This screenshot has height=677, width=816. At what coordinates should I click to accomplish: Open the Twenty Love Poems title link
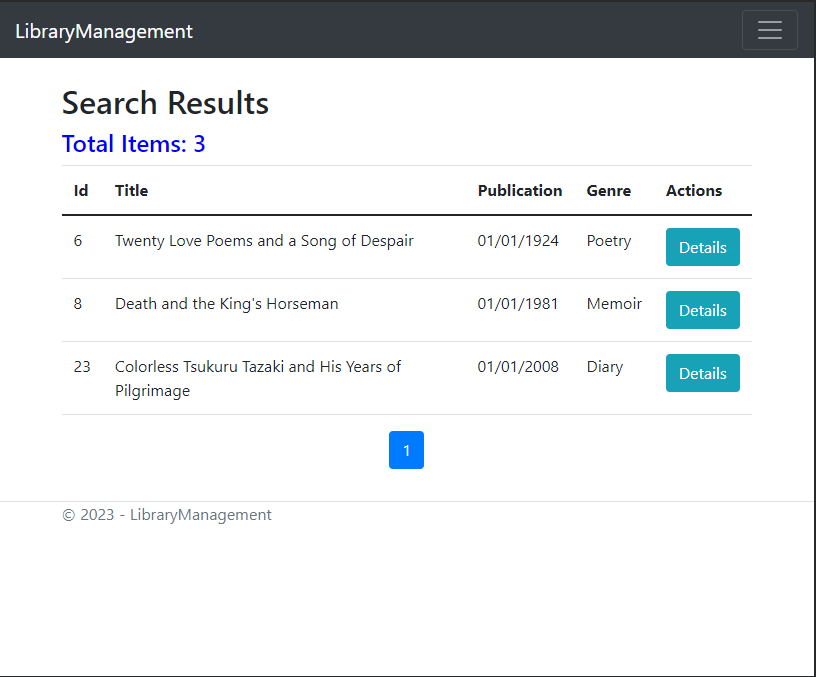(264, 240)
